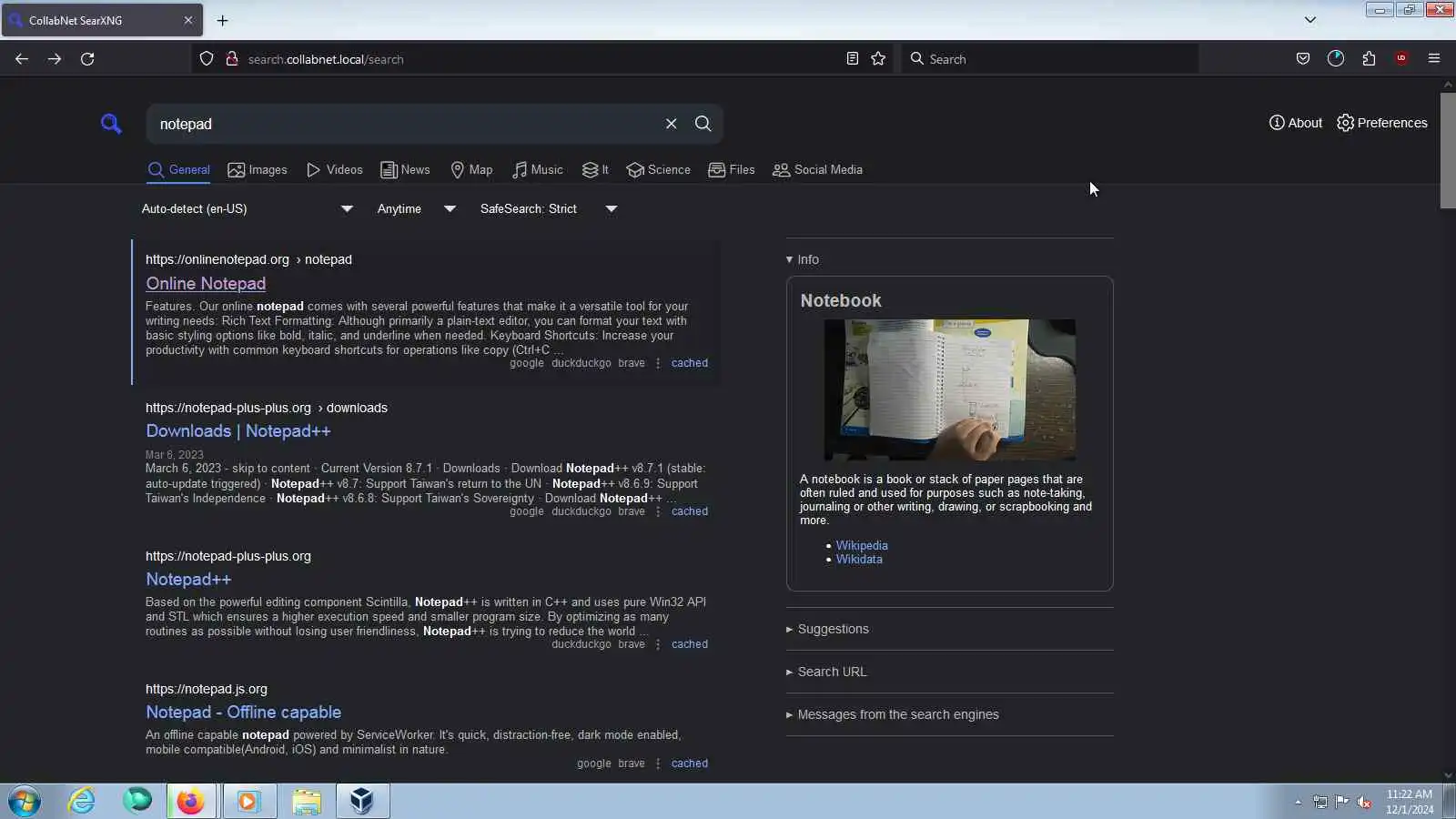Toggle reader view in address bar
Image resolution: width=1456 pixels, height=819 pixels.
pos(852,59)
